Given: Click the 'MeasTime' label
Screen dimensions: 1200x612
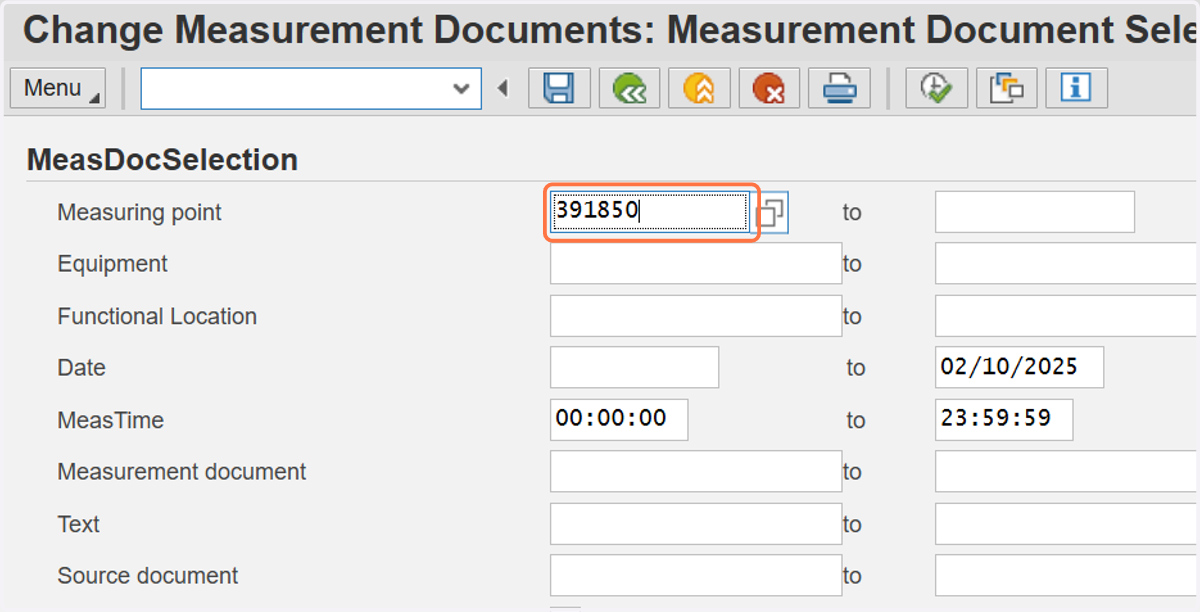Looking at the screenshot, I should coord(111,420).
